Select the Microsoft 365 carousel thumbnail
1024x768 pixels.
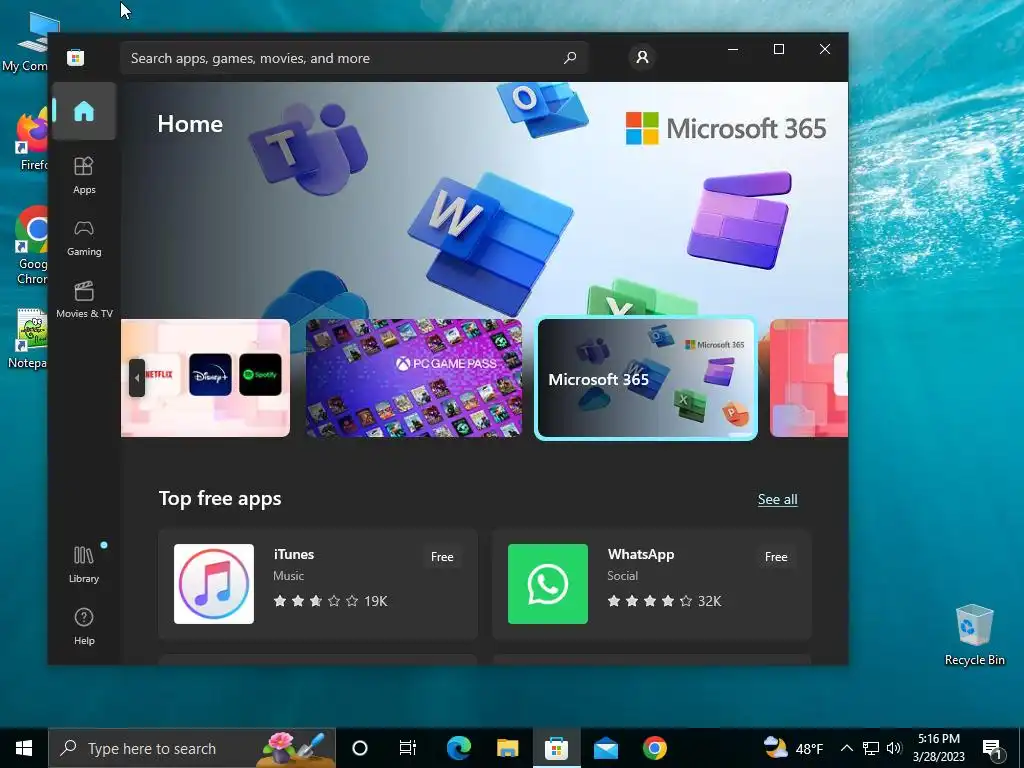tap(646, 379)
